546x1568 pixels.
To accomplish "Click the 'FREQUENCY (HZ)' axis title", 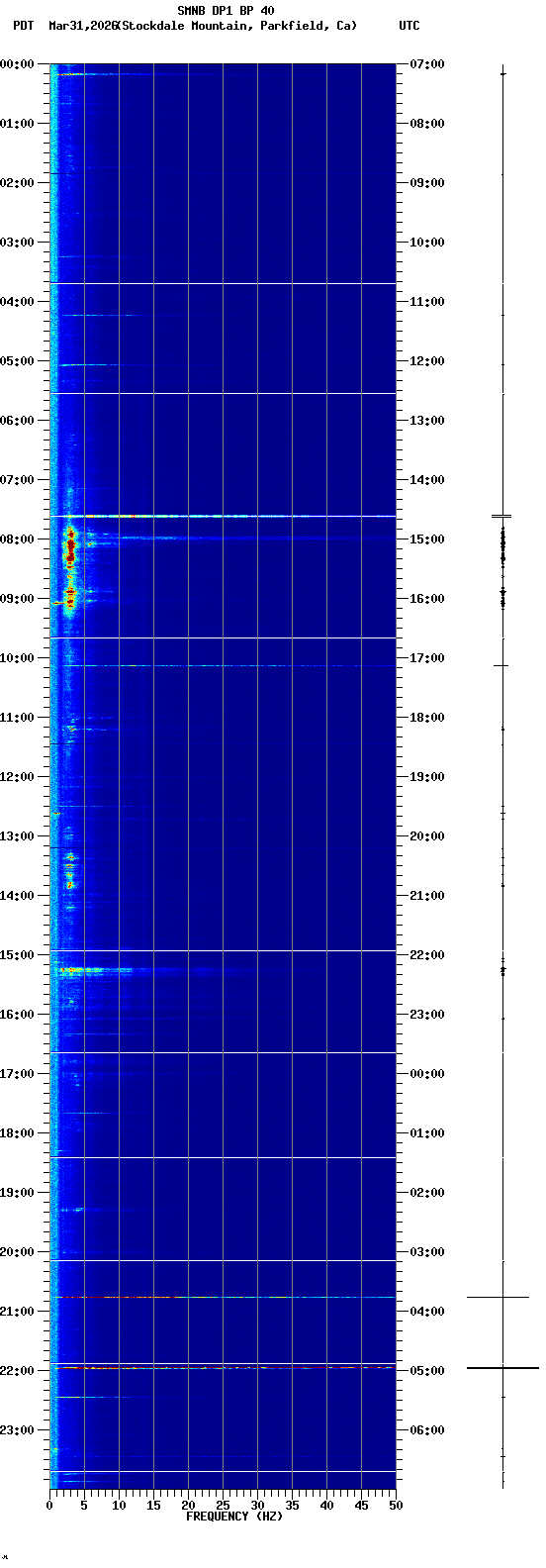I will 234,1517.
